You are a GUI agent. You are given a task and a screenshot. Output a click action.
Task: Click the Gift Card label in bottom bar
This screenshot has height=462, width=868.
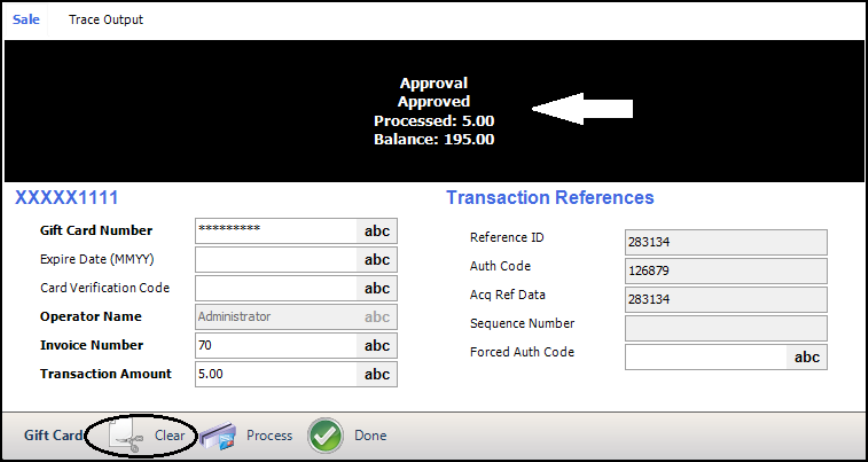coord(53,435)
